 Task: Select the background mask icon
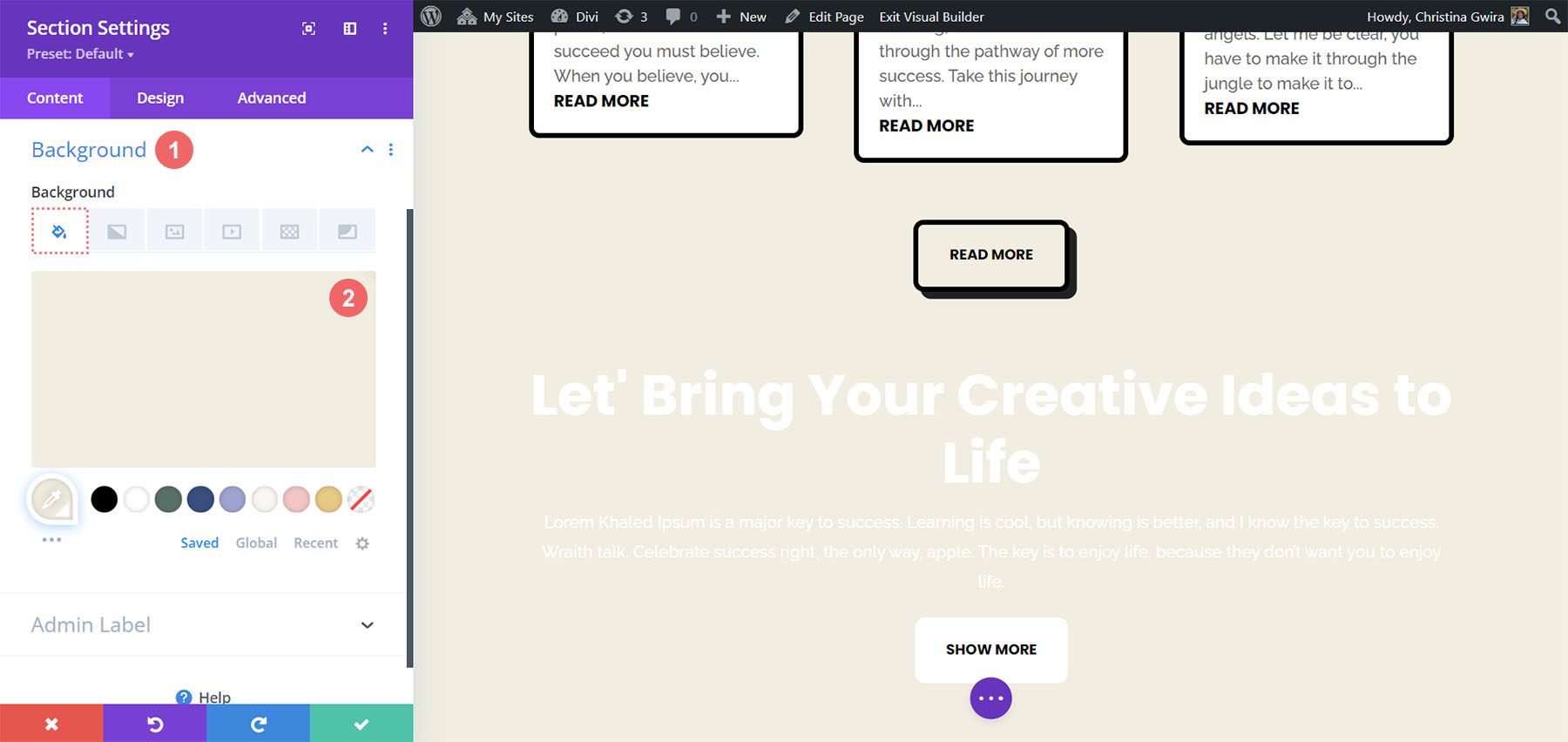tap(347, 232)
